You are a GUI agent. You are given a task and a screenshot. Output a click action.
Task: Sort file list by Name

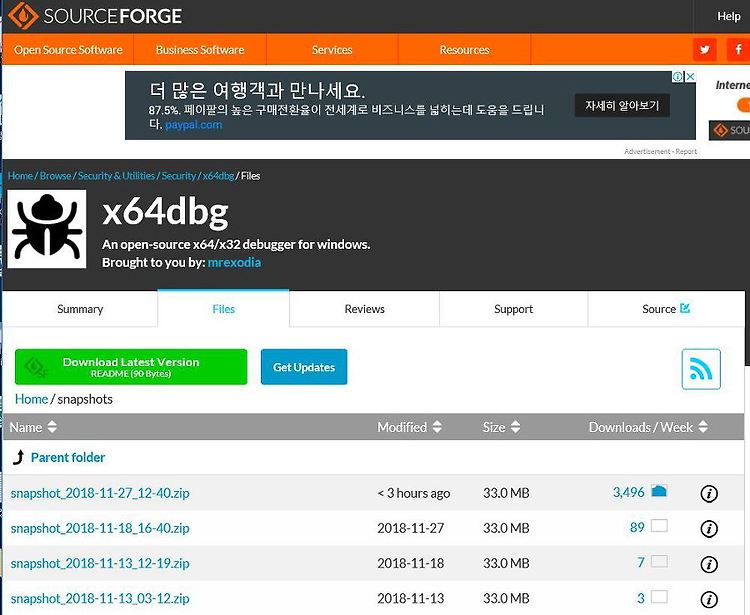pyautogui.click(x=33, y=427)
